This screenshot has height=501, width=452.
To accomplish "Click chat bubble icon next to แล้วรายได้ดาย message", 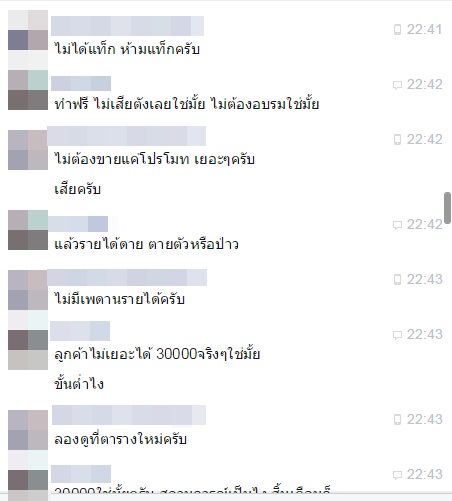I will coord(397,225).
